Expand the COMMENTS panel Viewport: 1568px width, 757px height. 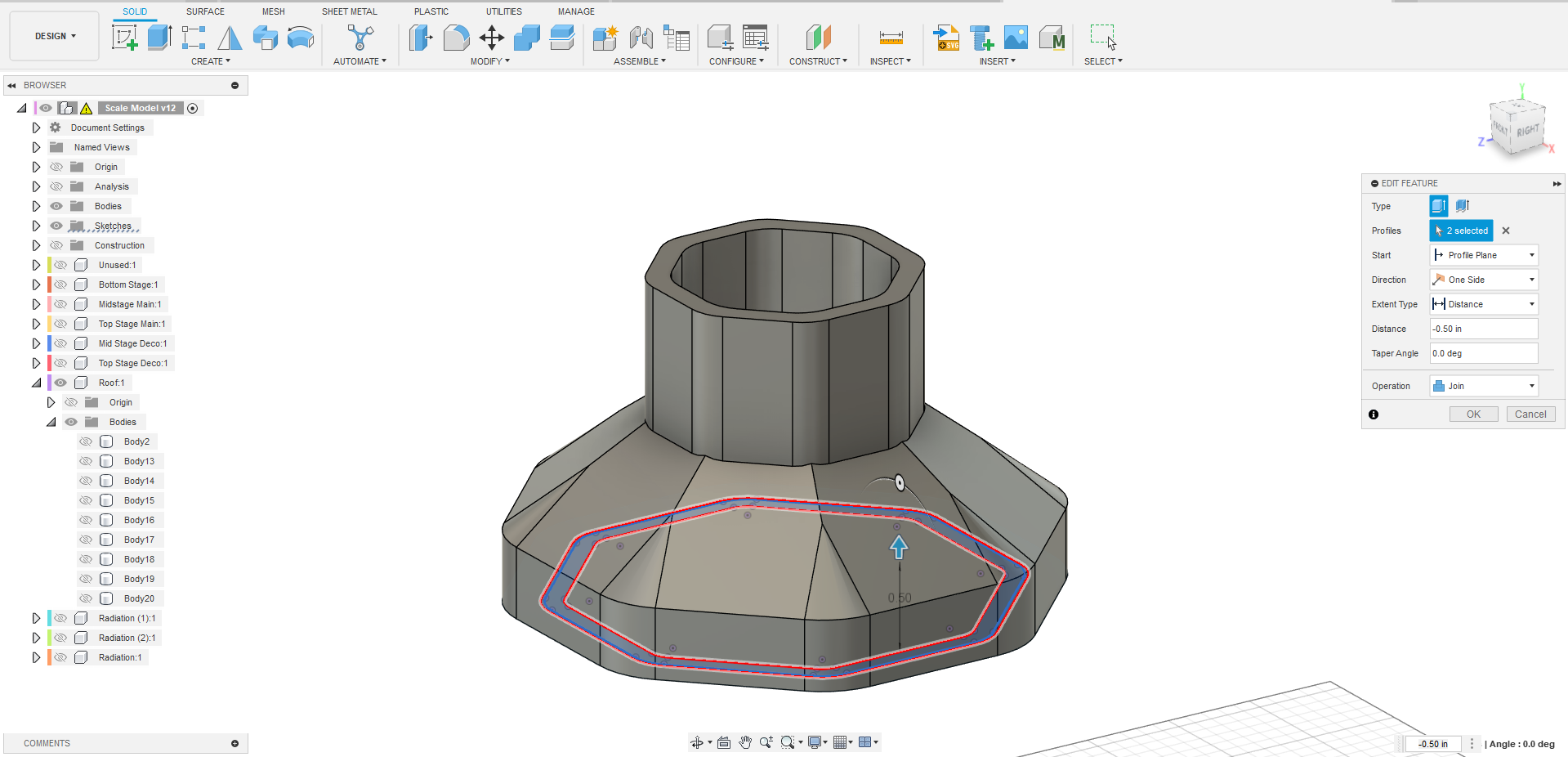pos(235,743)
